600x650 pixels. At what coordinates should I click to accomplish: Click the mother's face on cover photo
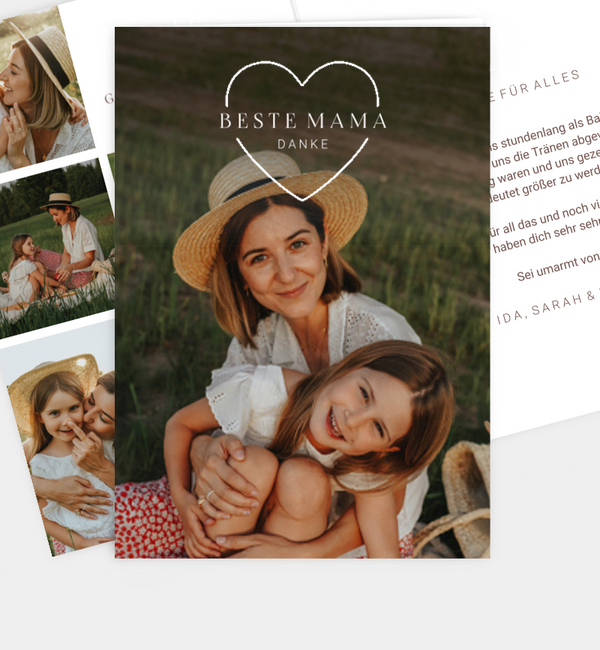tap(282, 259)
